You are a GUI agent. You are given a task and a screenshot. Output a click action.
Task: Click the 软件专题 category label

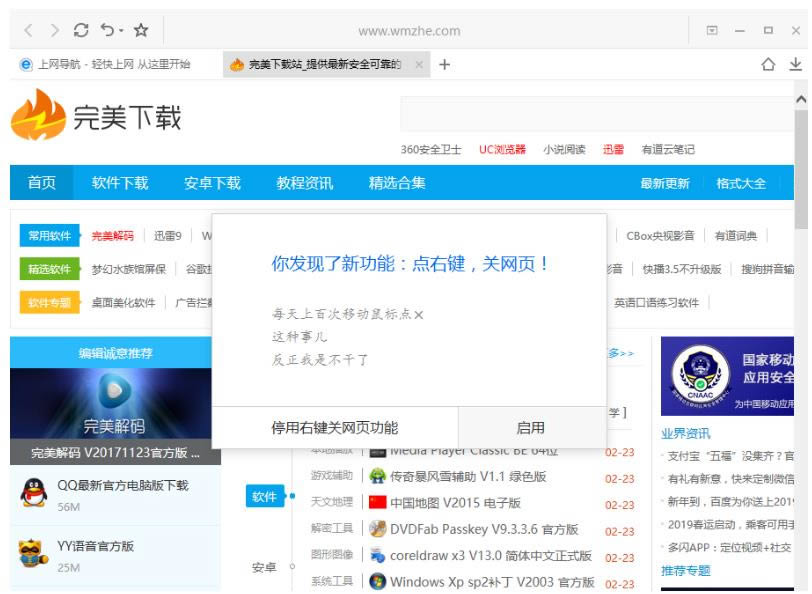tap(50, 302)
